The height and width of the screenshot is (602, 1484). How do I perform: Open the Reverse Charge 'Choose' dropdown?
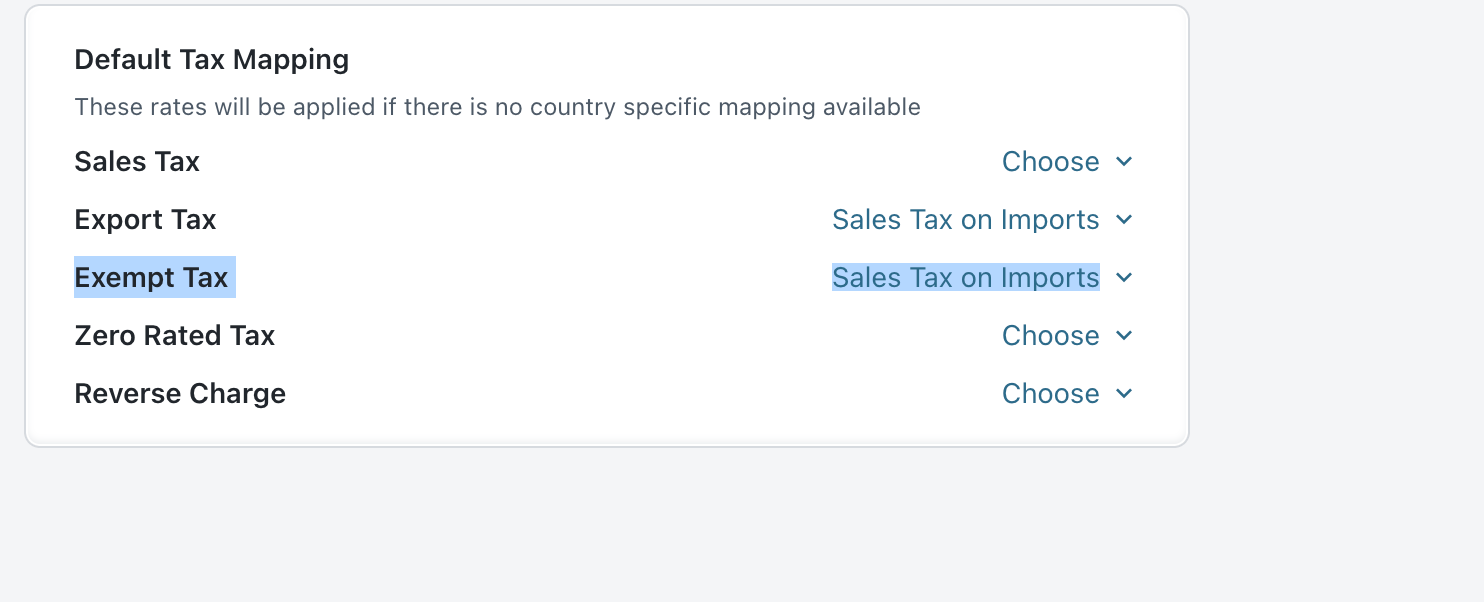(1050, 394)
